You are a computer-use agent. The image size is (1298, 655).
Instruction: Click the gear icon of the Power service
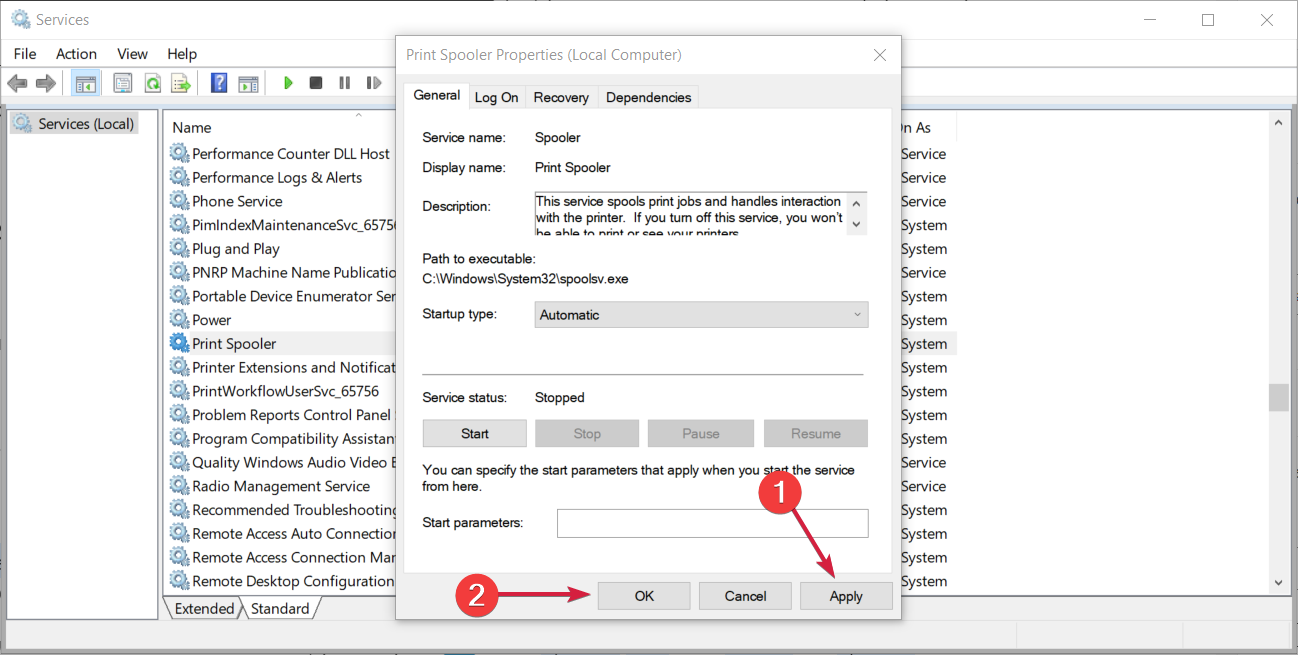pyautogui.click(x=179, y=320)
